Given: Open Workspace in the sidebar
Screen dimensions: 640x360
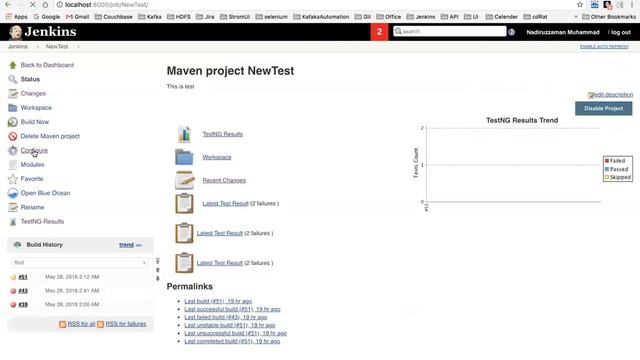Looking at the screenshot, I should 36,108.
